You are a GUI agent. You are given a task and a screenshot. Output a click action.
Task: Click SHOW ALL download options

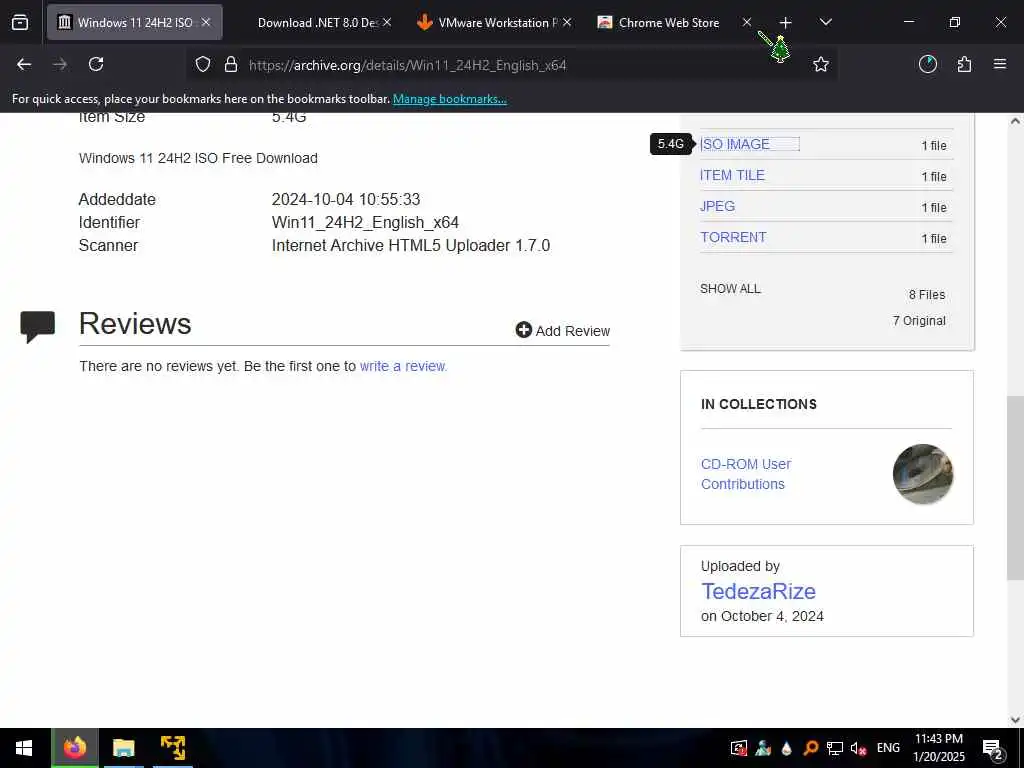click(730, 289)
